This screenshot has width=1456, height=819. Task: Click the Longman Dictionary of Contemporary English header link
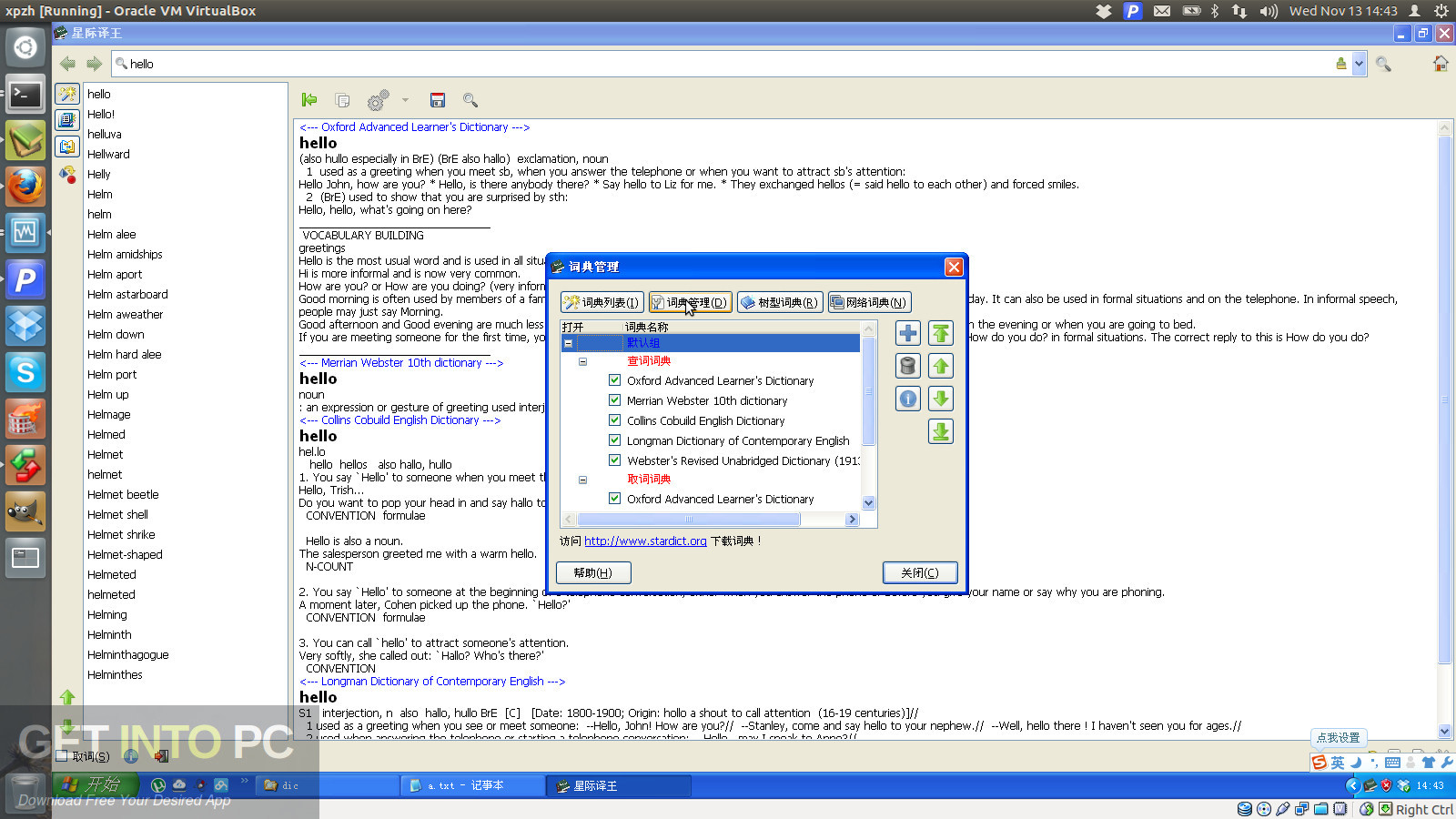click(432, 681)
